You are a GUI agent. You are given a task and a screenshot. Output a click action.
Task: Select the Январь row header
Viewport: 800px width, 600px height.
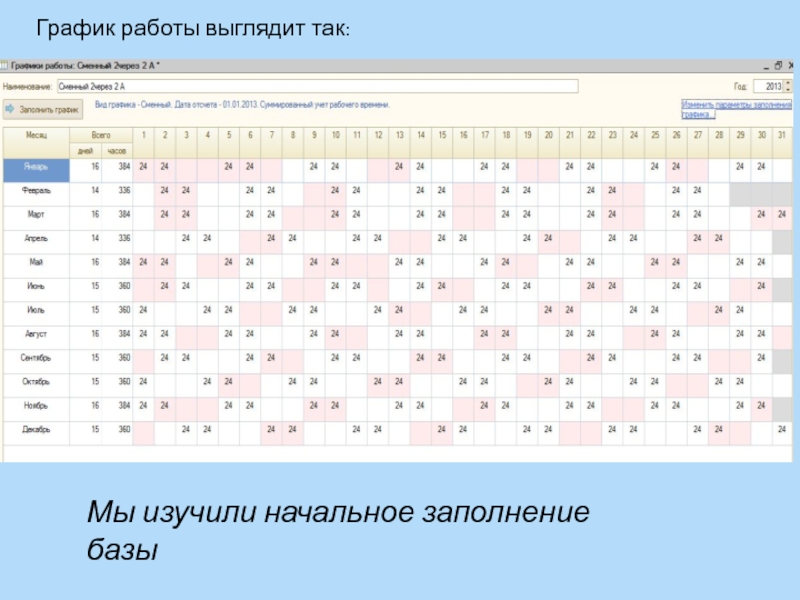[35, 166]
